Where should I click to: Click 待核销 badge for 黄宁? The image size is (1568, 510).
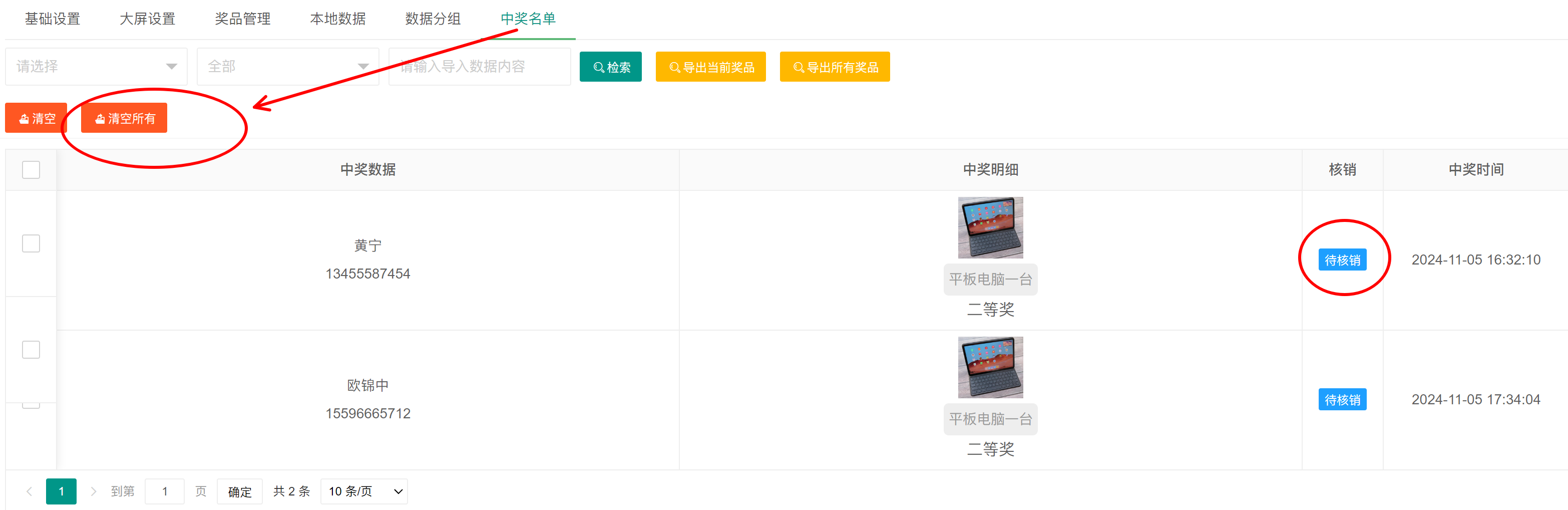(1342, 260)
